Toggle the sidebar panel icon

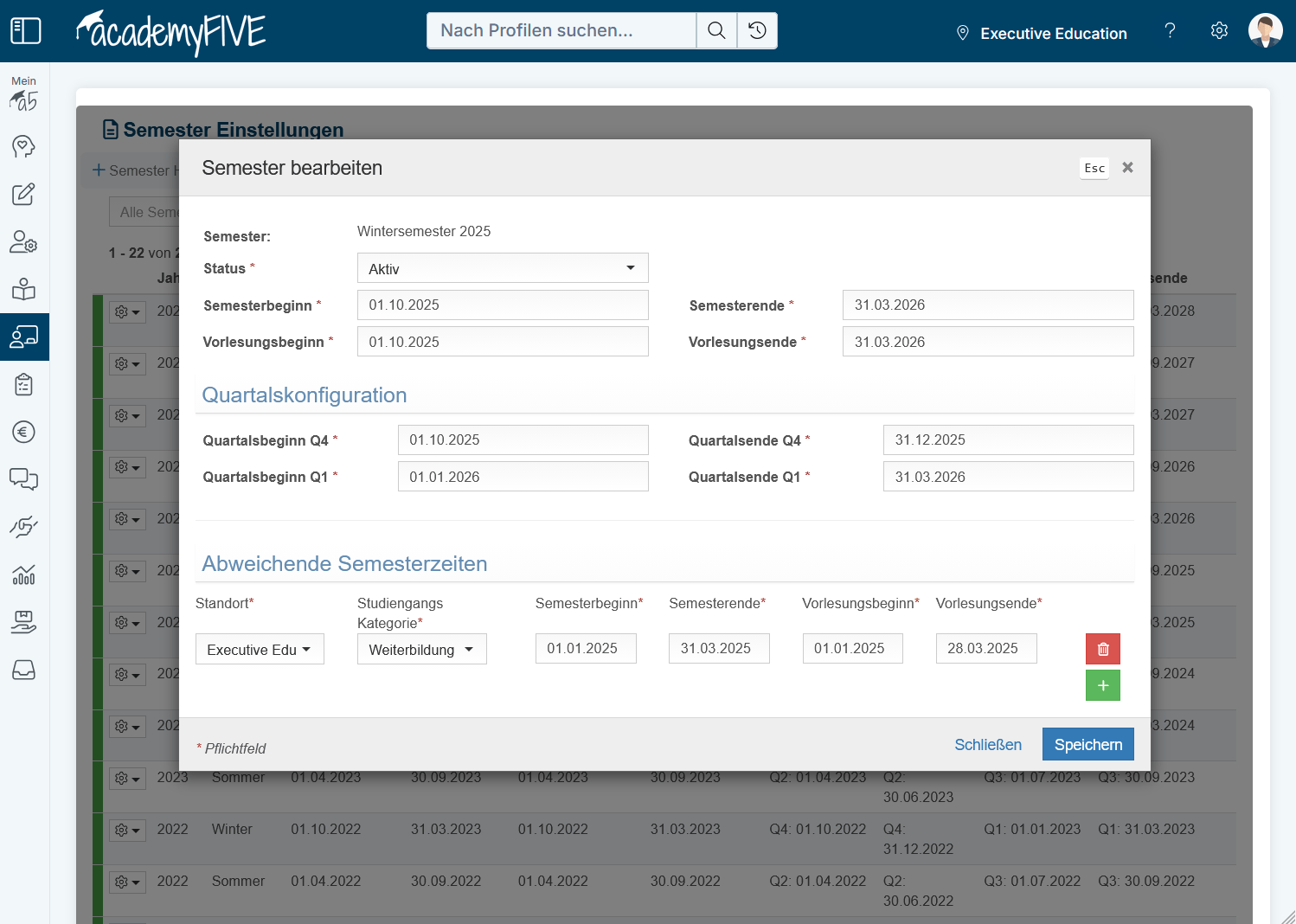[25, 30]
